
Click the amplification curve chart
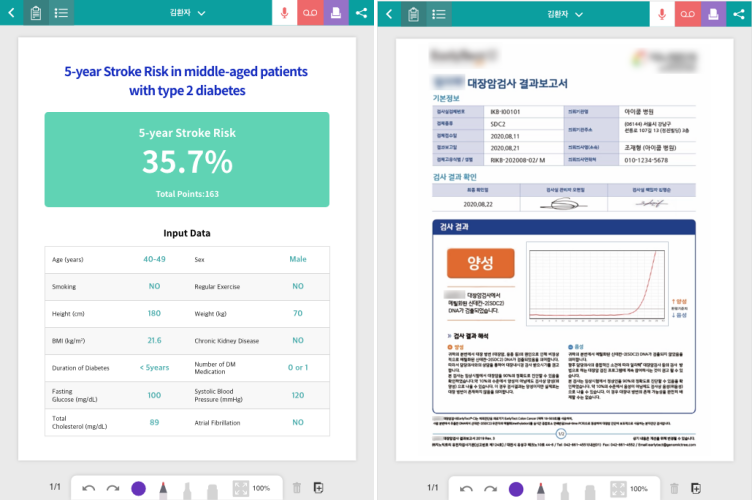tap(597, 284)
